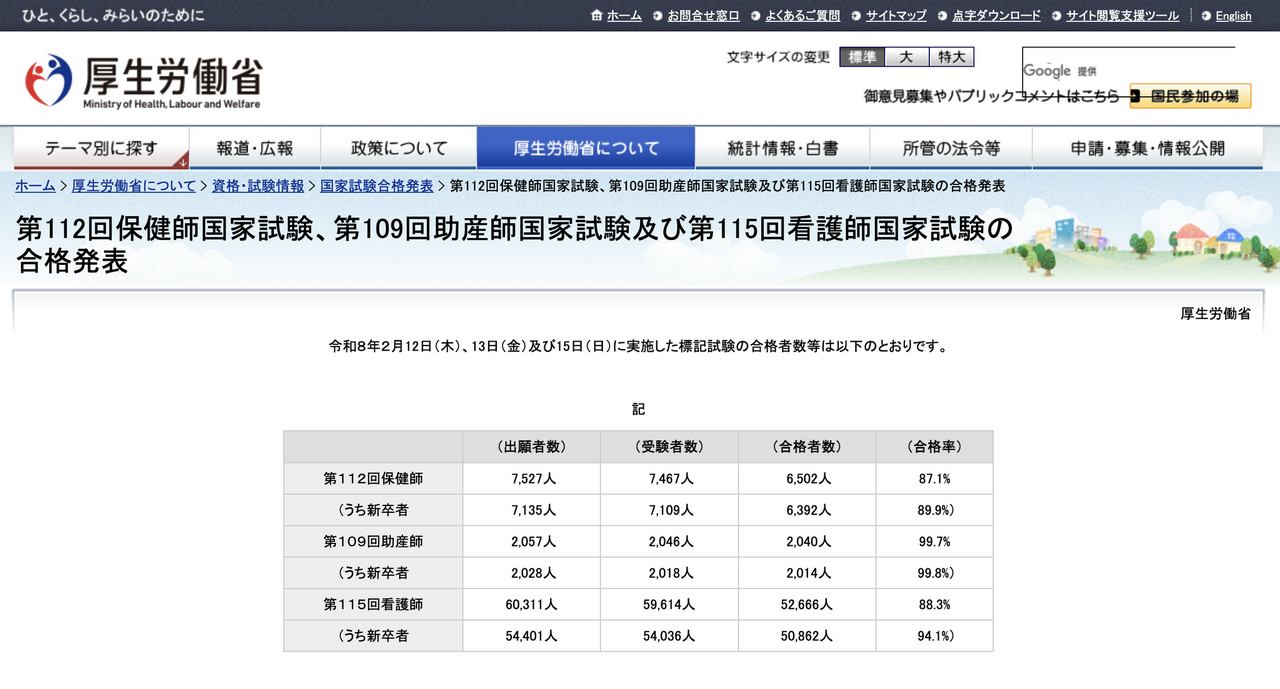Image resolution: width=1280 pixels, height=689 pixels.
Task: Open the 点字ダウンロード page
Action: pyautogui.click(x=996, y=15)
